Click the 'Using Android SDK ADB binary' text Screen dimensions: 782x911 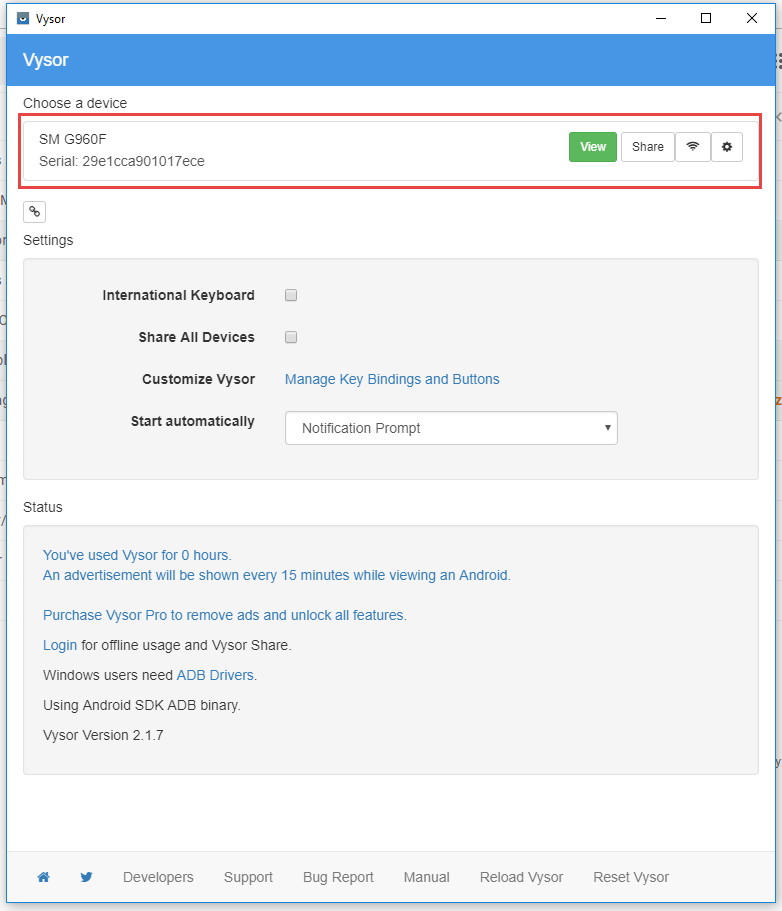(x=142, y=705)
